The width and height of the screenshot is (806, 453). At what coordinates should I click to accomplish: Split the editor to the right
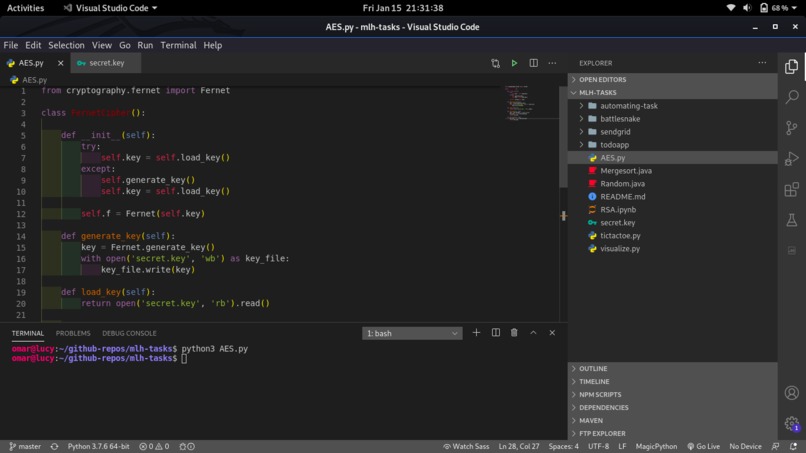534,63
